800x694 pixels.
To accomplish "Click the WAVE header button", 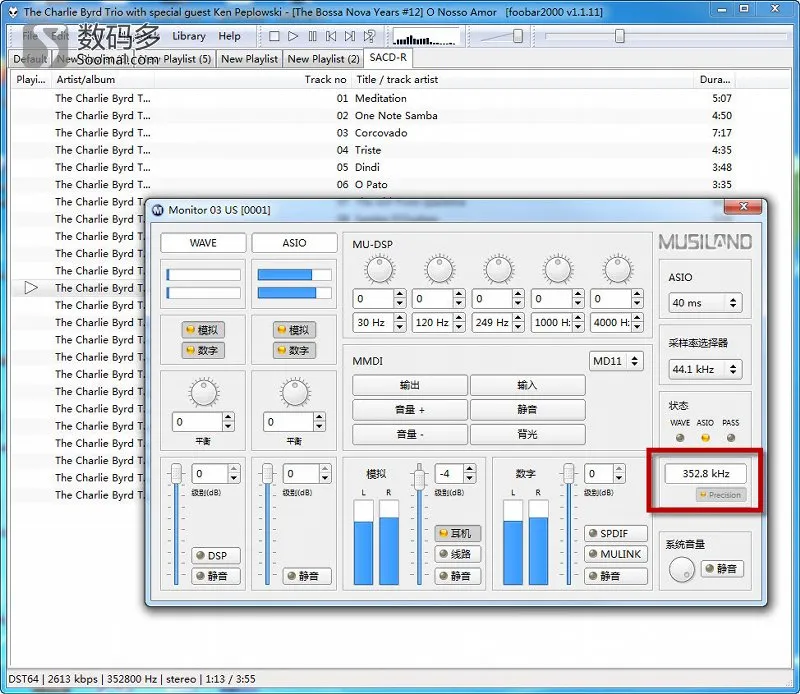I will pos(203,243).
